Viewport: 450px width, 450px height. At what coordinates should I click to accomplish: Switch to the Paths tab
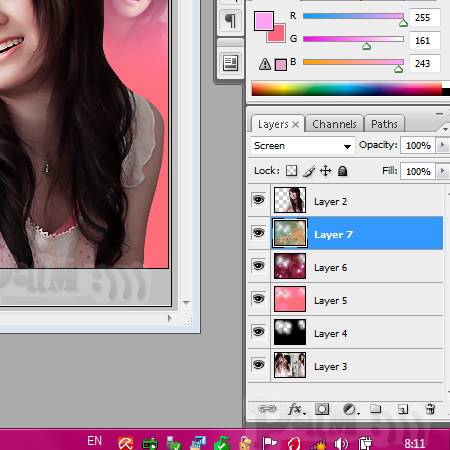(x=384, y=124)
